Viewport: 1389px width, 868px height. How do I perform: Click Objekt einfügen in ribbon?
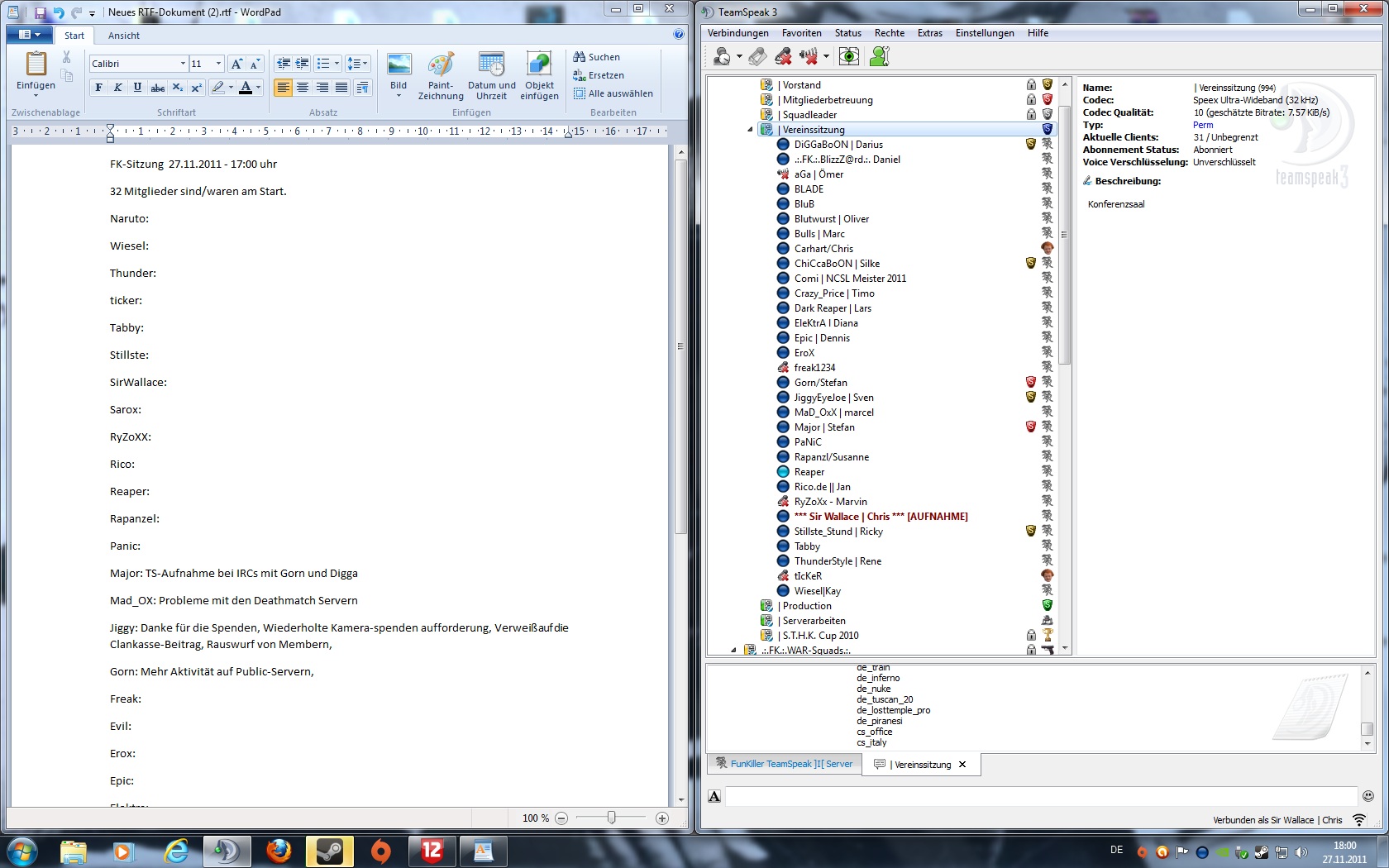tap(539, 75)
